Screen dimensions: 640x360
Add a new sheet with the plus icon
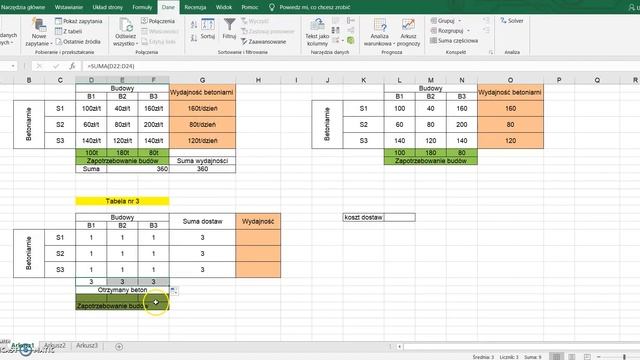[x=119, y=347]
